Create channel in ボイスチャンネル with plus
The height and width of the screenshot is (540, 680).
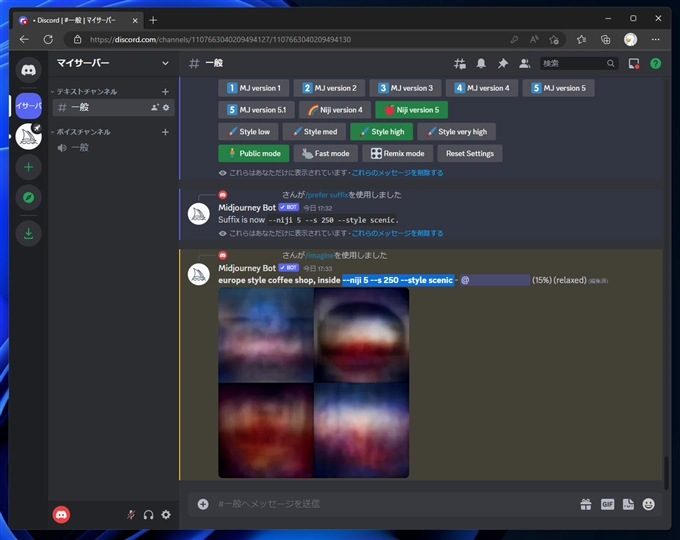click(165, 132)
